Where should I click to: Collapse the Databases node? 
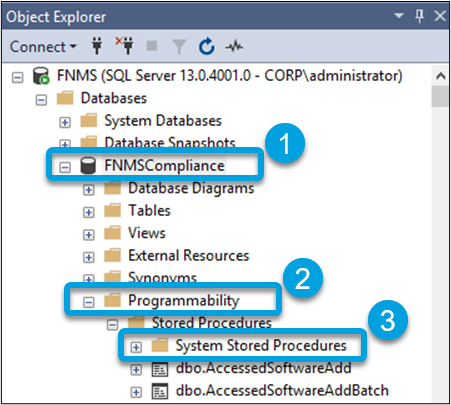click(x=41, y=100)
